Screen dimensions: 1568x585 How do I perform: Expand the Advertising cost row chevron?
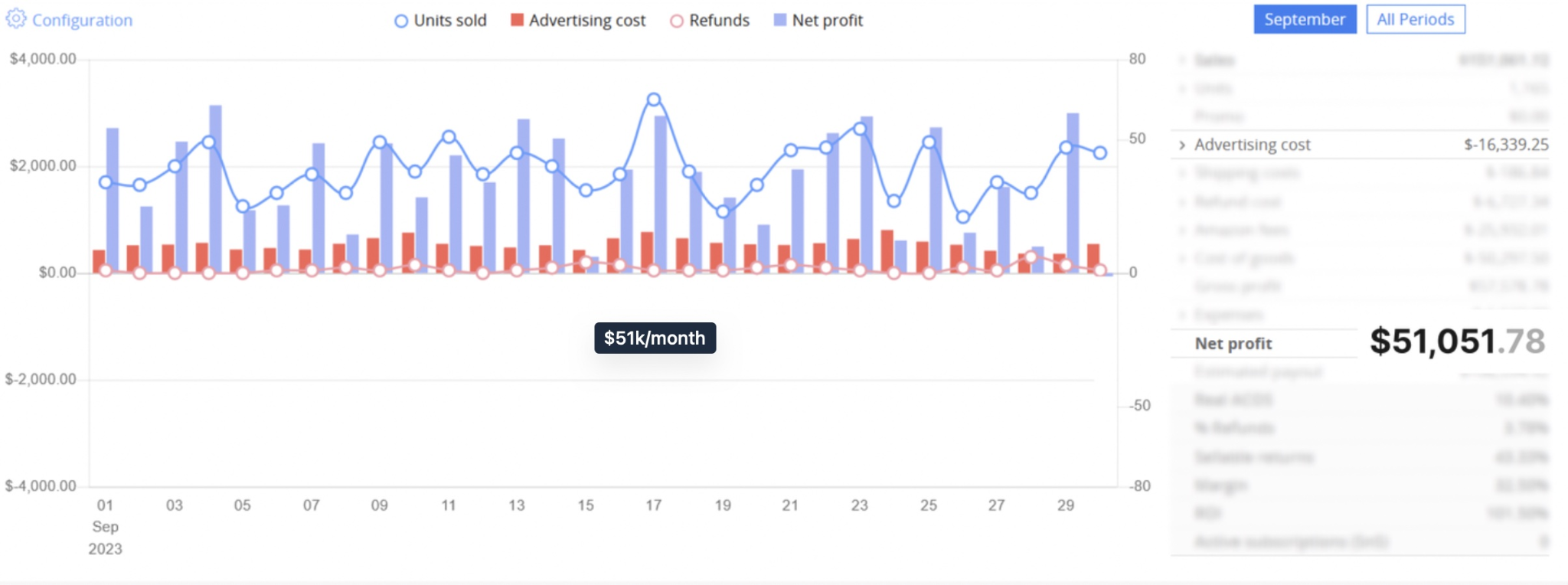point(1182,145)
